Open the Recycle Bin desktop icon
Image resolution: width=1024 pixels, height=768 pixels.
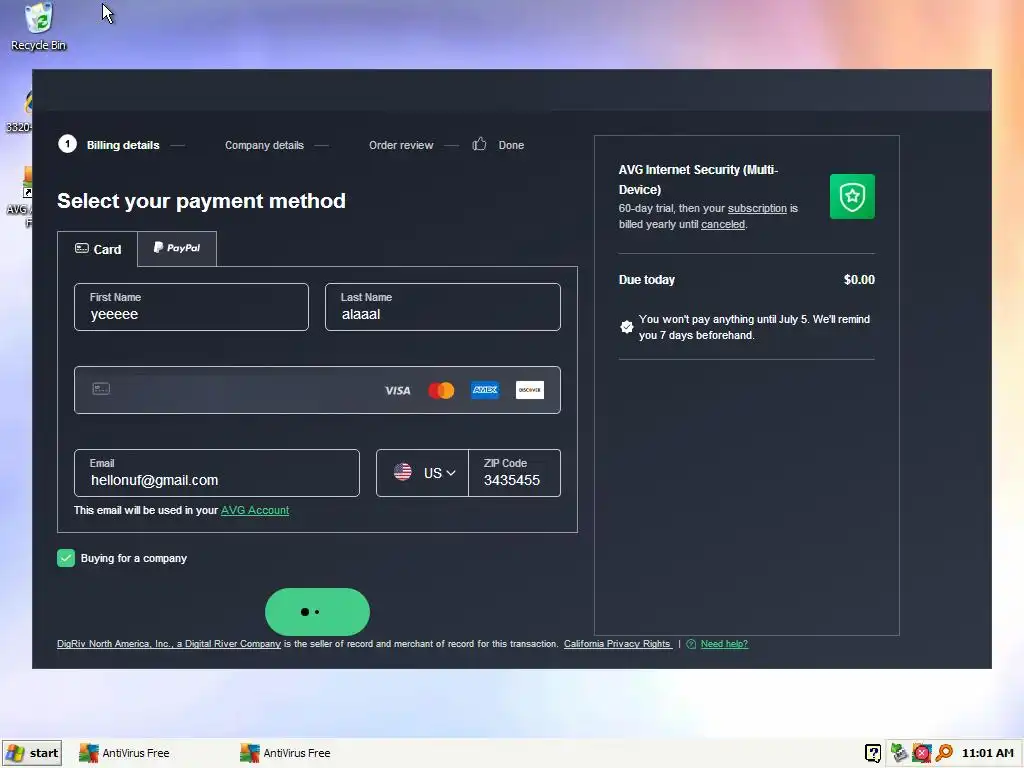pyautogui.click(x=39, y=27)
